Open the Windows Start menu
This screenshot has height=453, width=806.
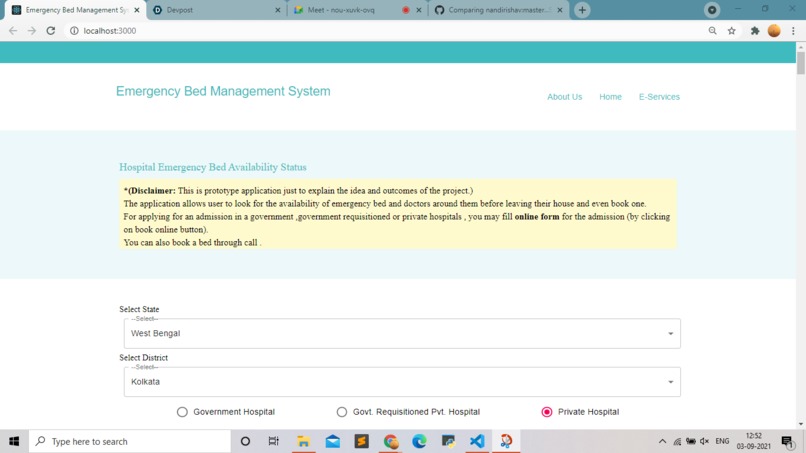14,441
